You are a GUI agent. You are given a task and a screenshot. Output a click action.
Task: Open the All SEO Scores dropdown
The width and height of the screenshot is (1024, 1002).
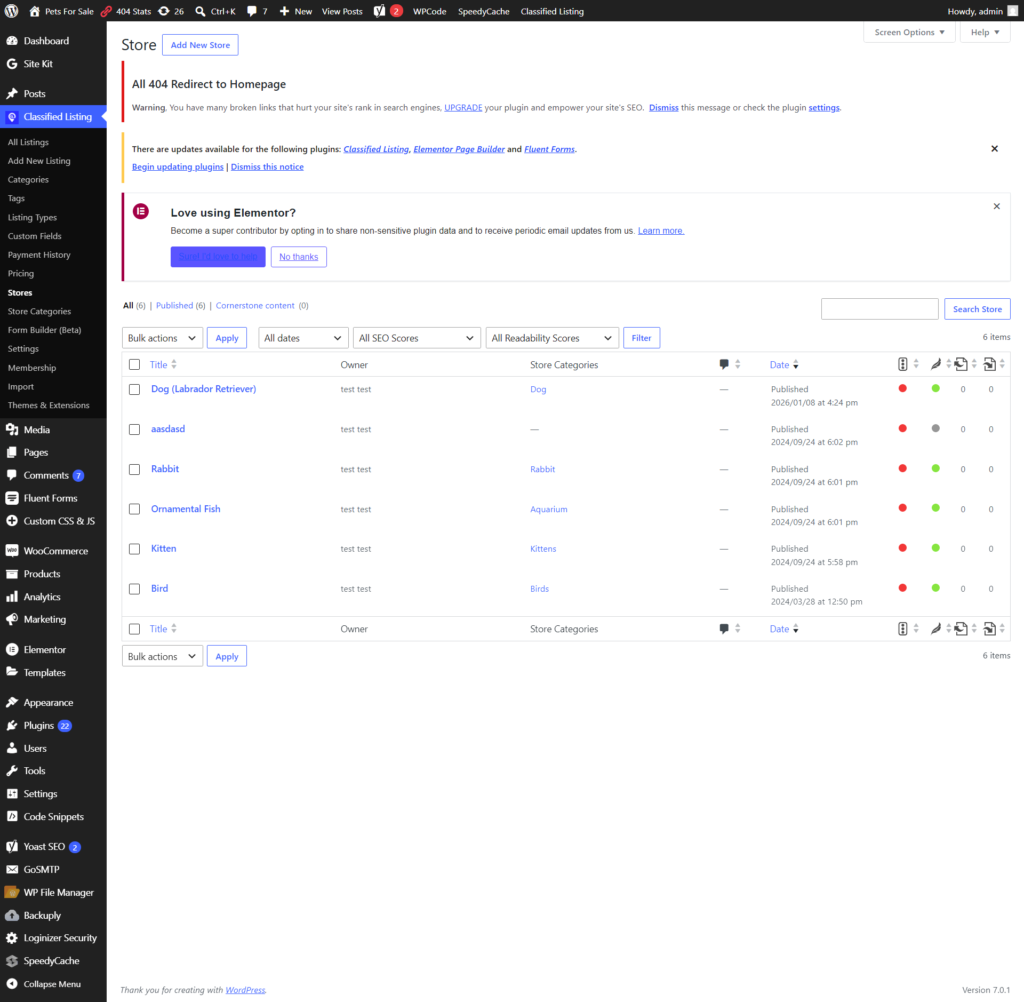(x=417, y=338)
